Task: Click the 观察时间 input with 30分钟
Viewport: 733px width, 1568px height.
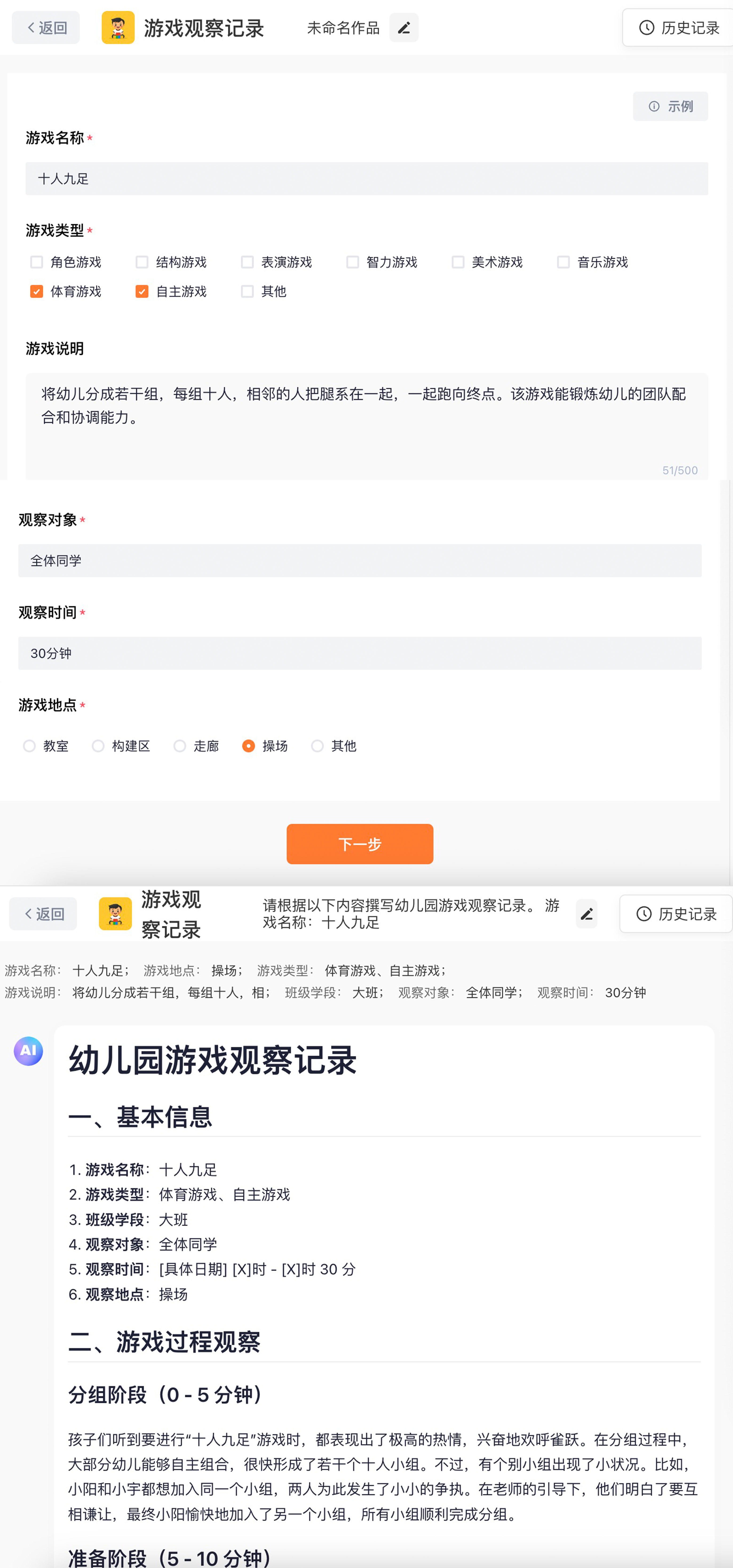Action: click(x=360, y=653)
